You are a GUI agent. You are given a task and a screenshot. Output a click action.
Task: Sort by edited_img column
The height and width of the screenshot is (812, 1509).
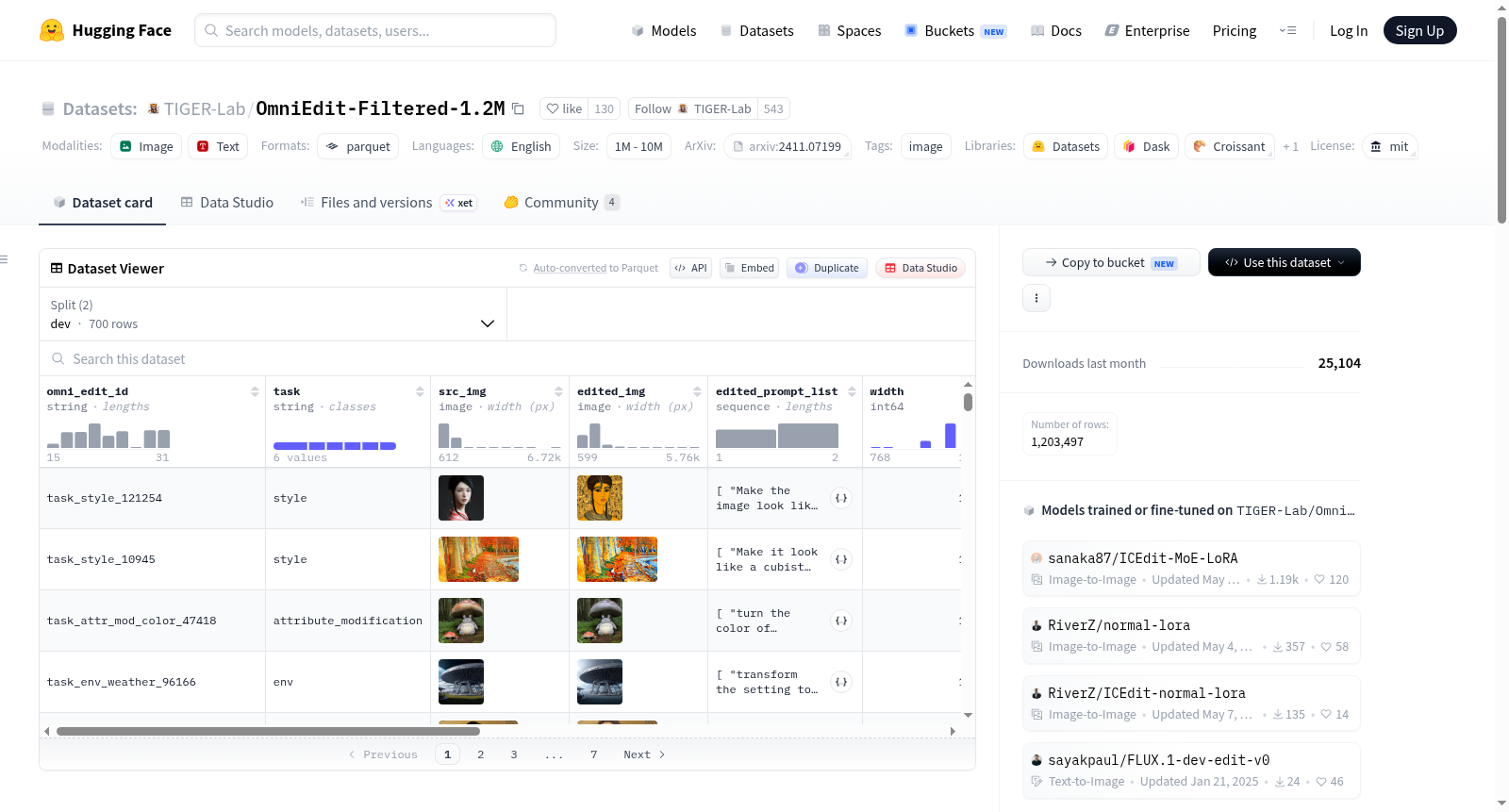(x=697, y=391)
